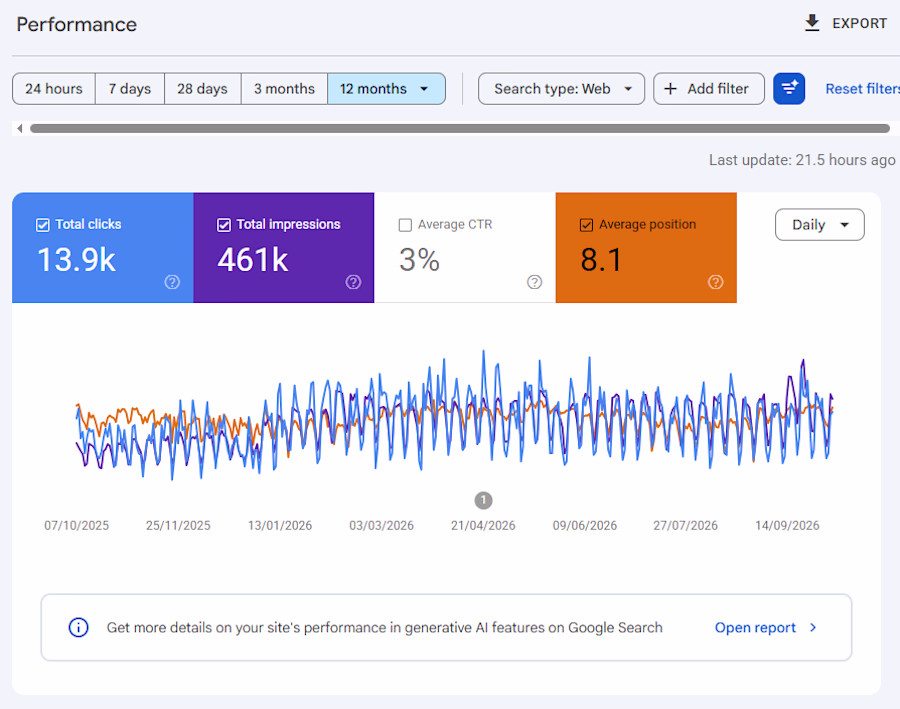900x709 pixels.
Task: Click help icon on Total impressions card
Action: (353, 282)
